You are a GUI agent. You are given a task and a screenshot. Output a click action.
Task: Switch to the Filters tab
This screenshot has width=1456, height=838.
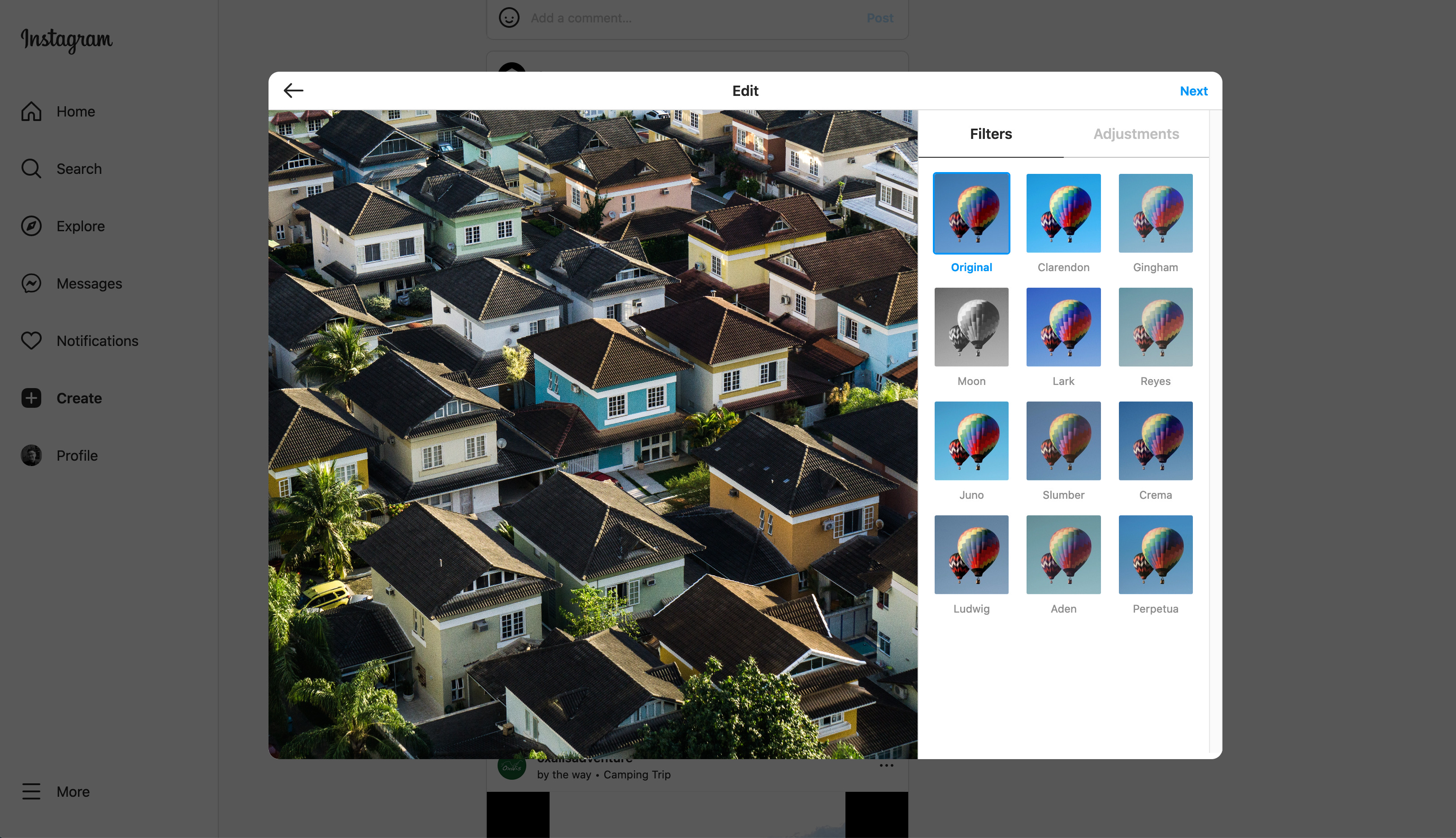coord(990,134)
